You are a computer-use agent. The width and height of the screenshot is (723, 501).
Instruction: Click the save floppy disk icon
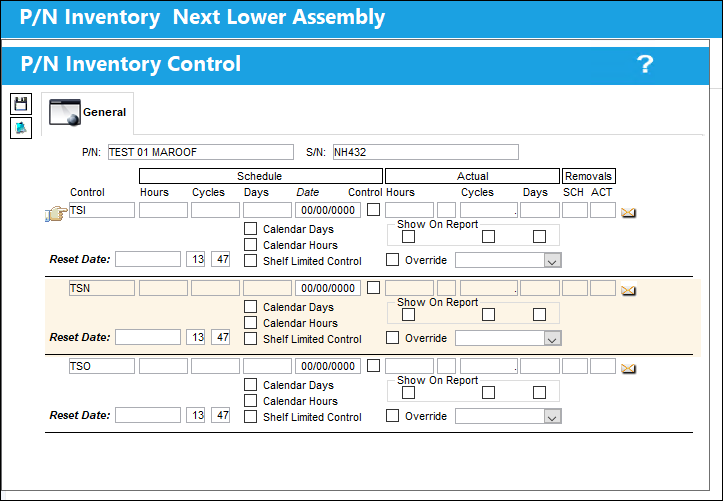(21, 104)
